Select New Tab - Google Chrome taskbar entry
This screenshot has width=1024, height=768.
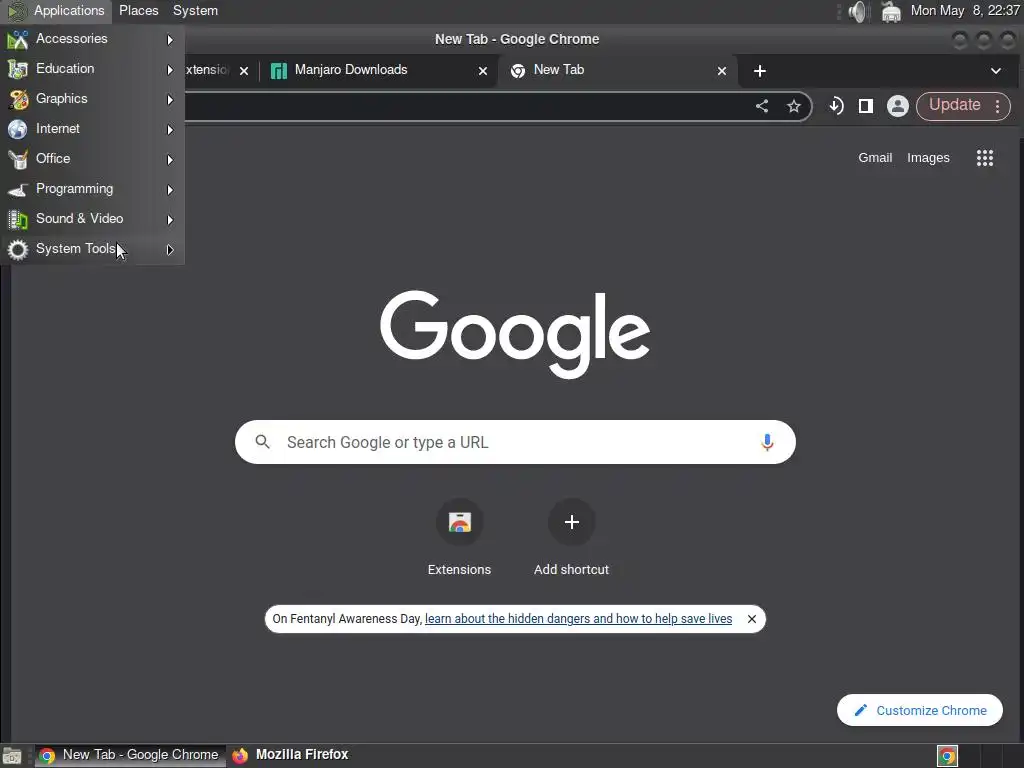click(x=129, y=755)
